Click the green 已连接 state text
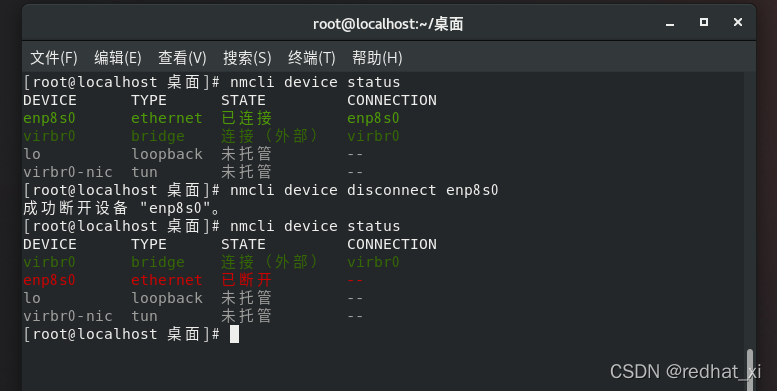The width and height of the screenshot is (777, 391). (x=246, y=118)
